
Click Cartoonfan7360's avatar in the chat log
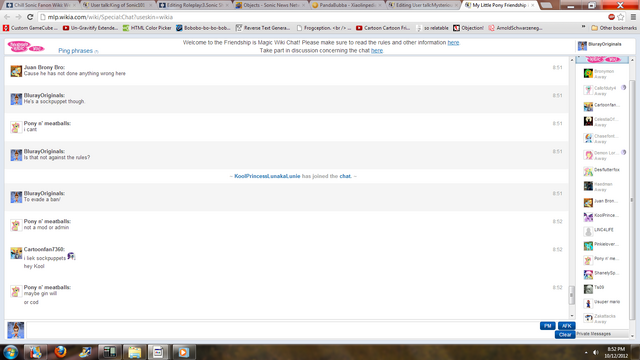[16, 253]
